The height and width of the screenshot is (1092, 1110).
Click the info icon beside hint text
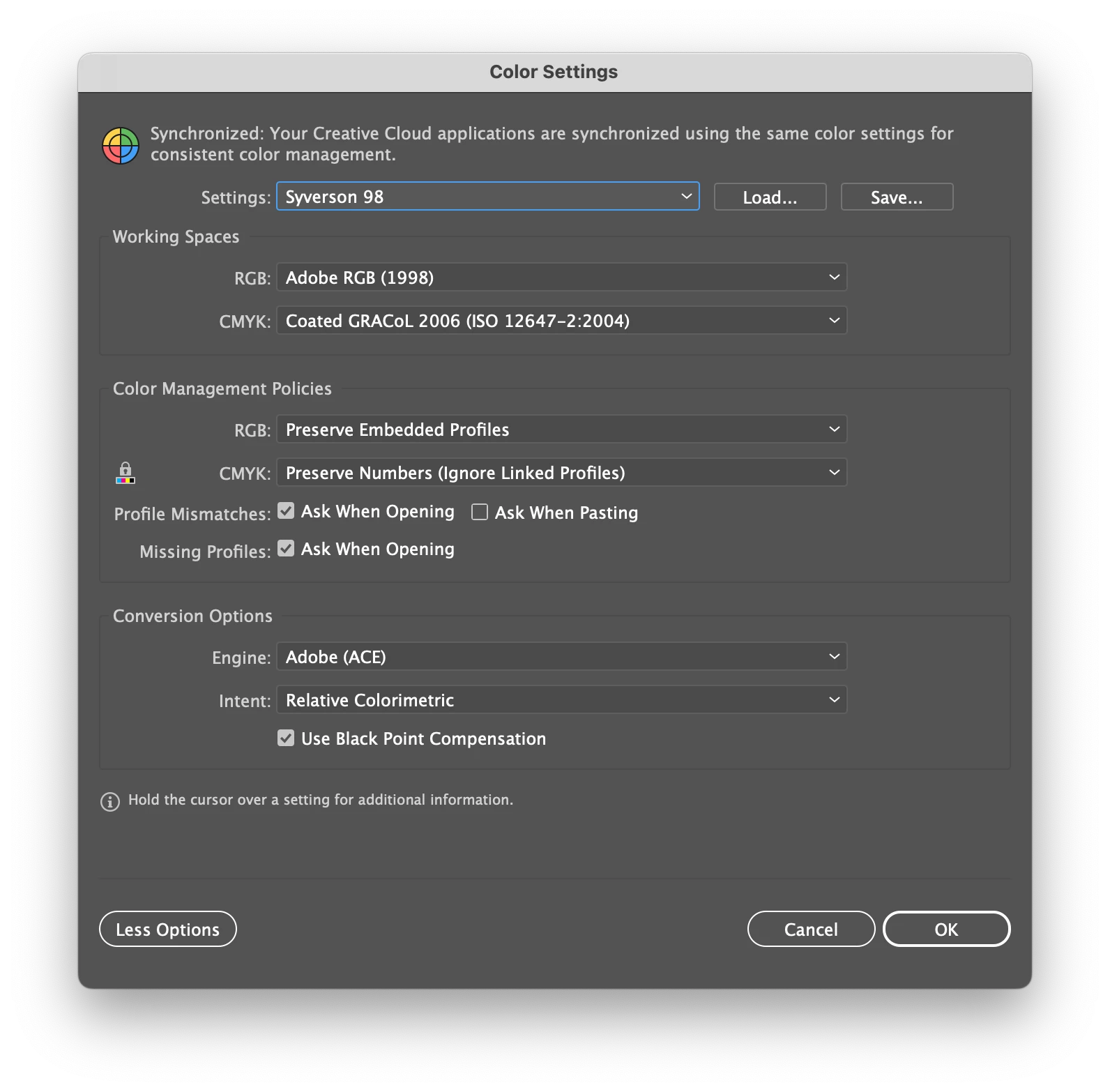pos(110,801)
